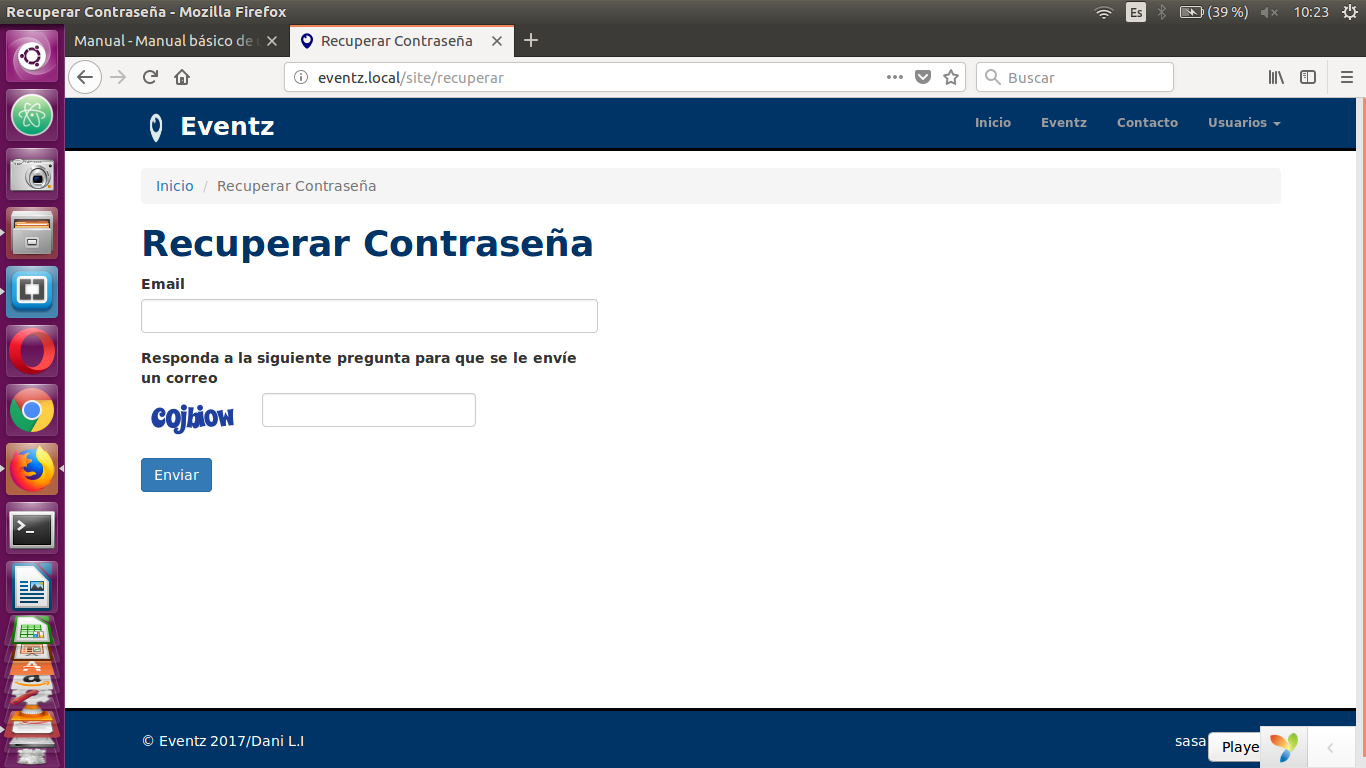Refresh the captcha image
Viewport: 1366px width, 768px height.
coord(193,417)
